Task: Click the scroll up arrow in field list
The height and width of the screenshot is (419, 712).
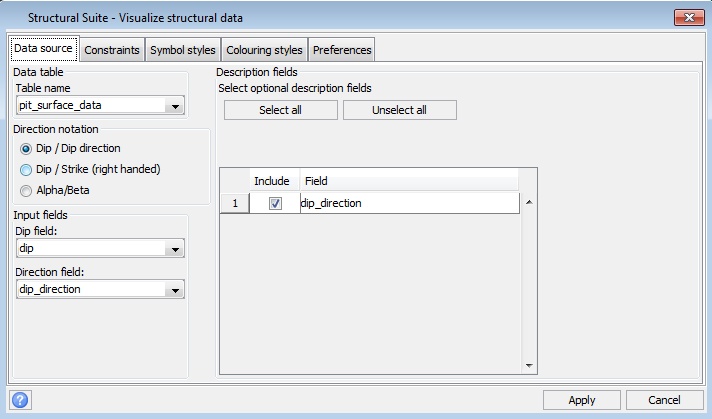Action: 529,203
